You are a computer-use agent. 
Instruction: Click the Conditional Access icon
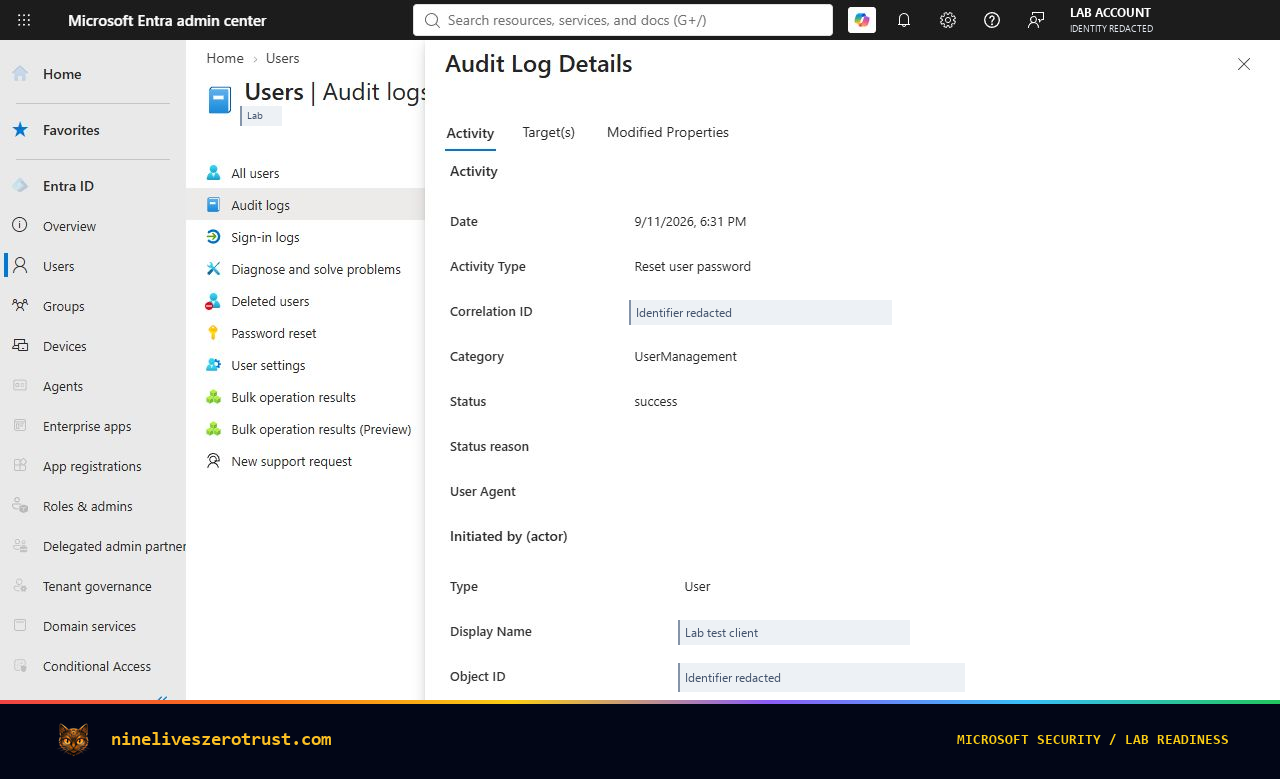[20, 666]
